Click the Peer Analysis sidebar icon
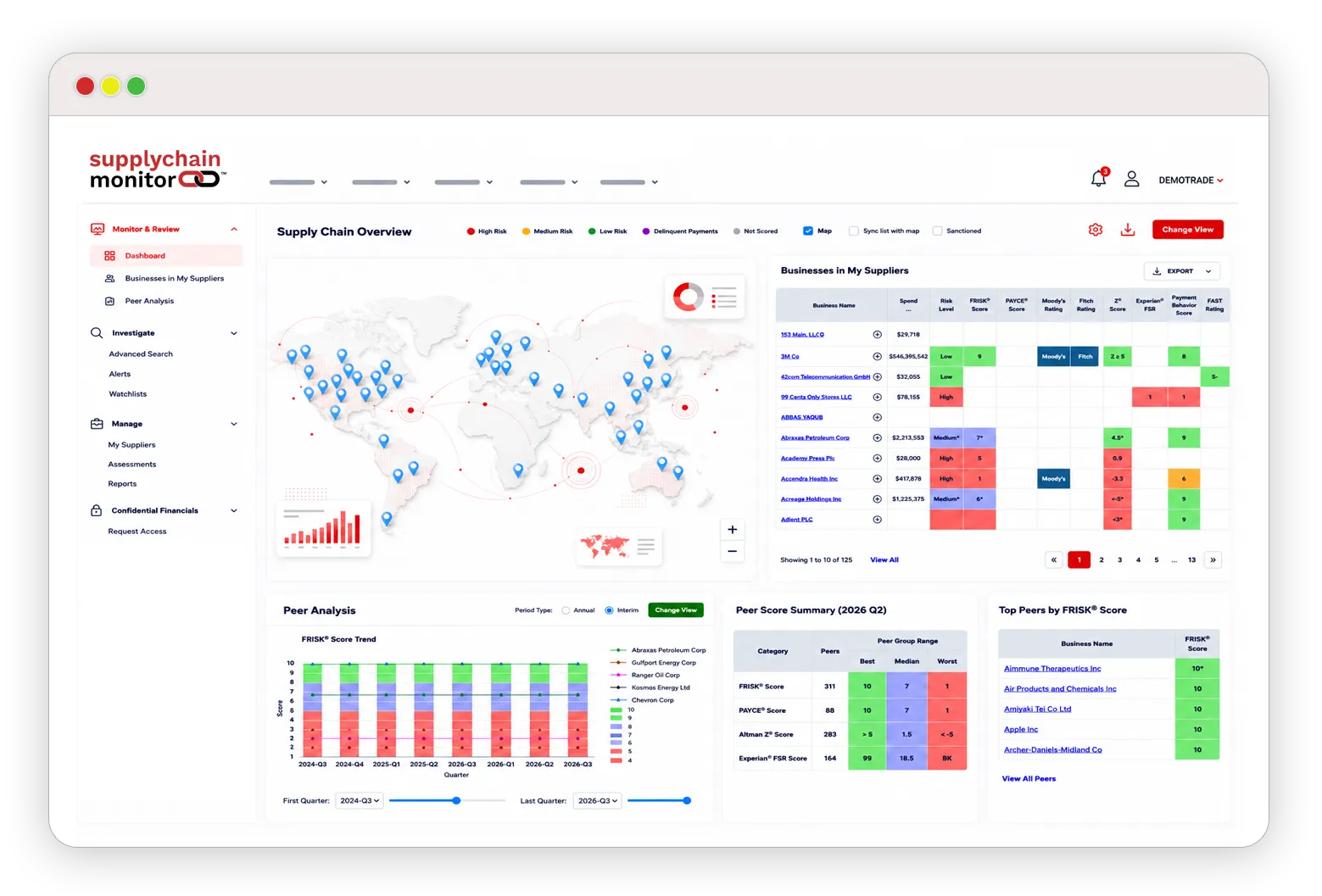Viewport: 1322px width, 896px height. [x=109, y=301]
